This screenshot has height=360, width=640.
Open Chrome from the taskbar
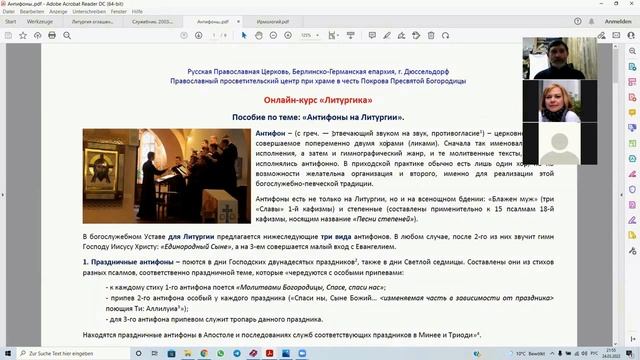[204, 353]
